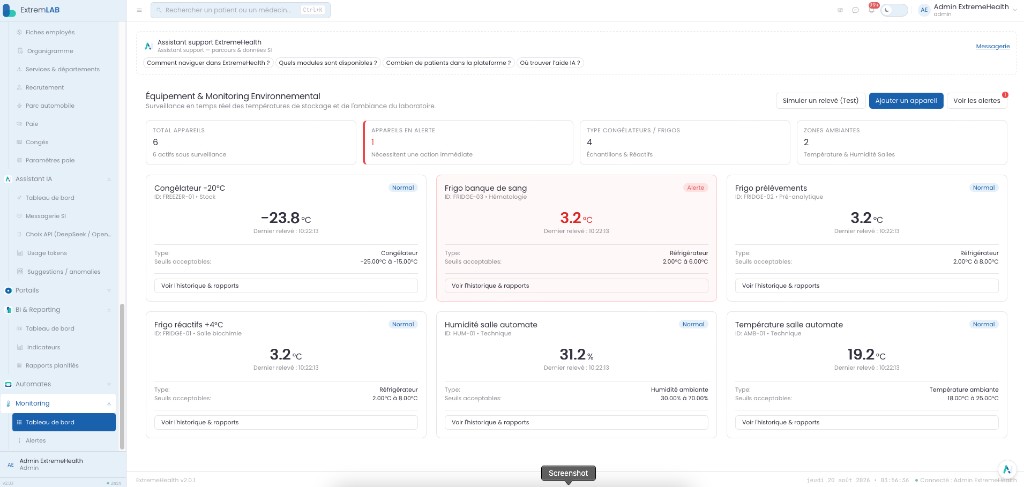This screenshot has width=1024, height=487.
Task: Click the 31.2 % humidity reading
Action: pos(576,355)
